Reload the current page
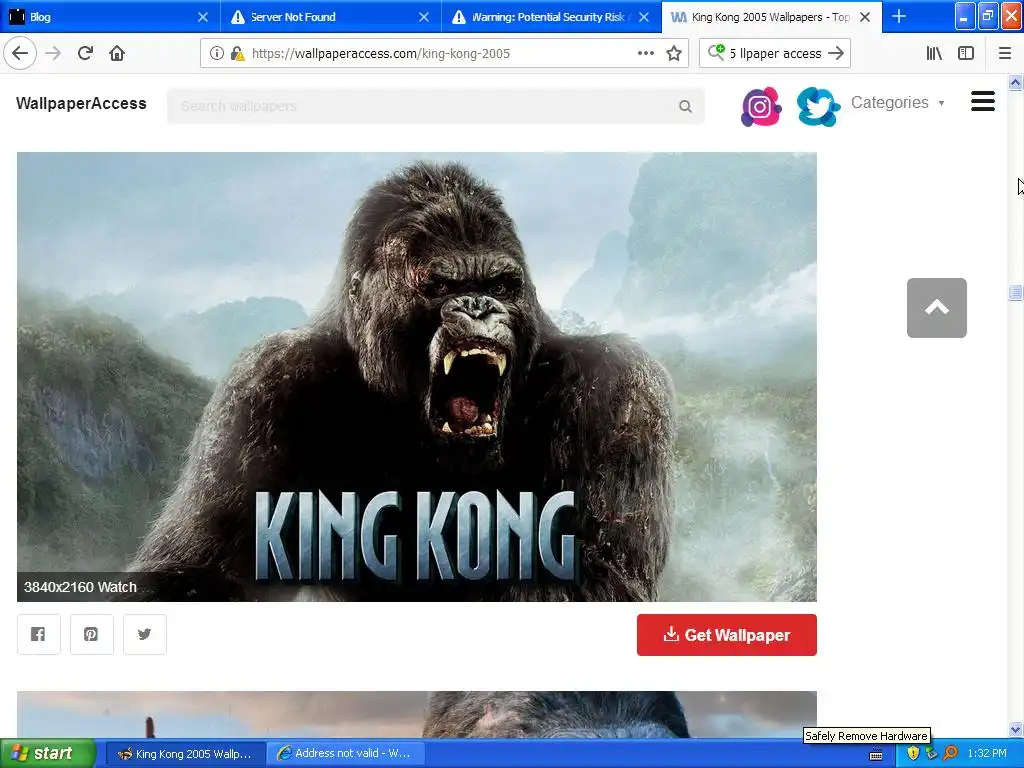 tap(85, 54)
